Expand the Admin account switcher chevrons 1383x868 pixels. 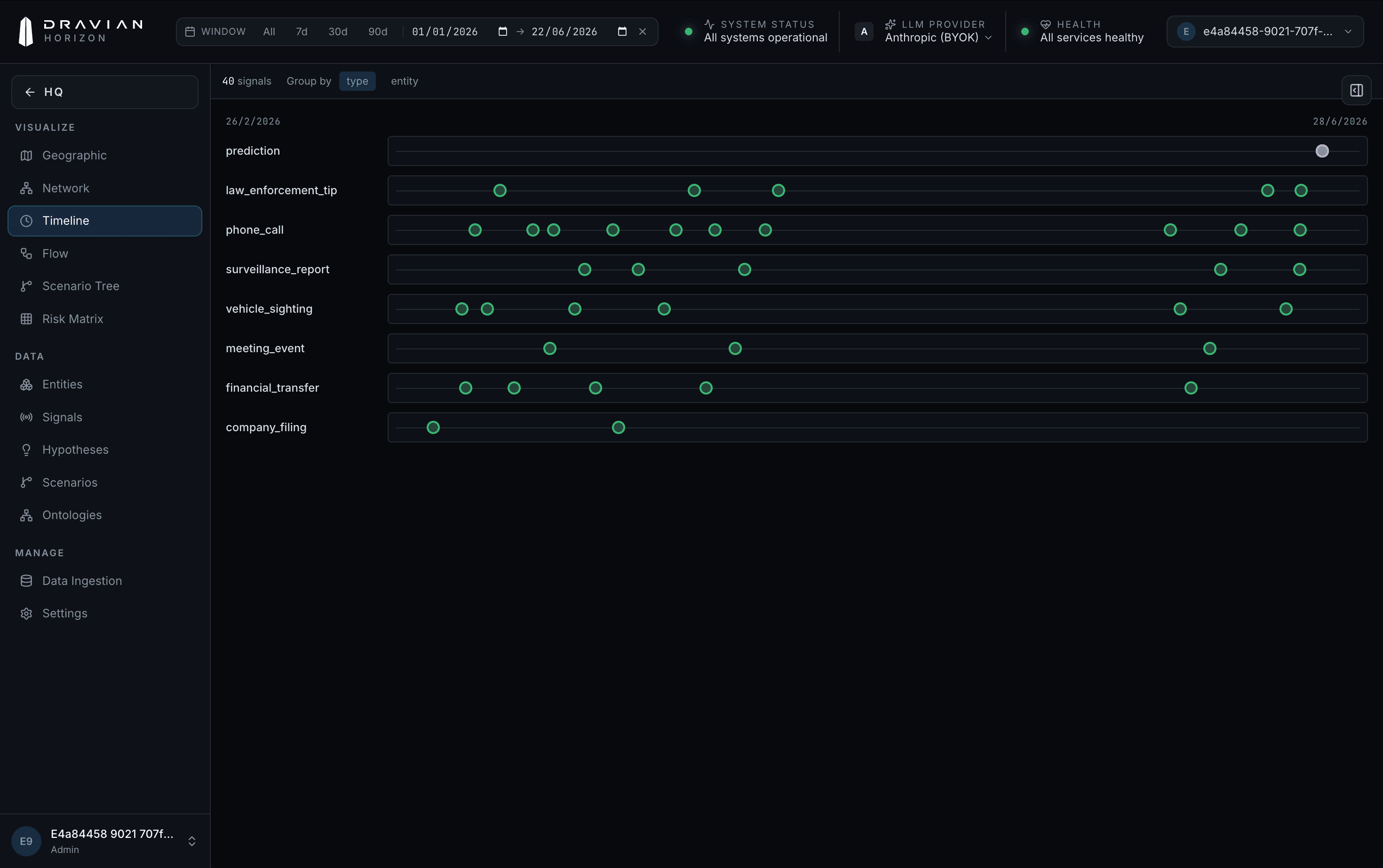[192, 841]
